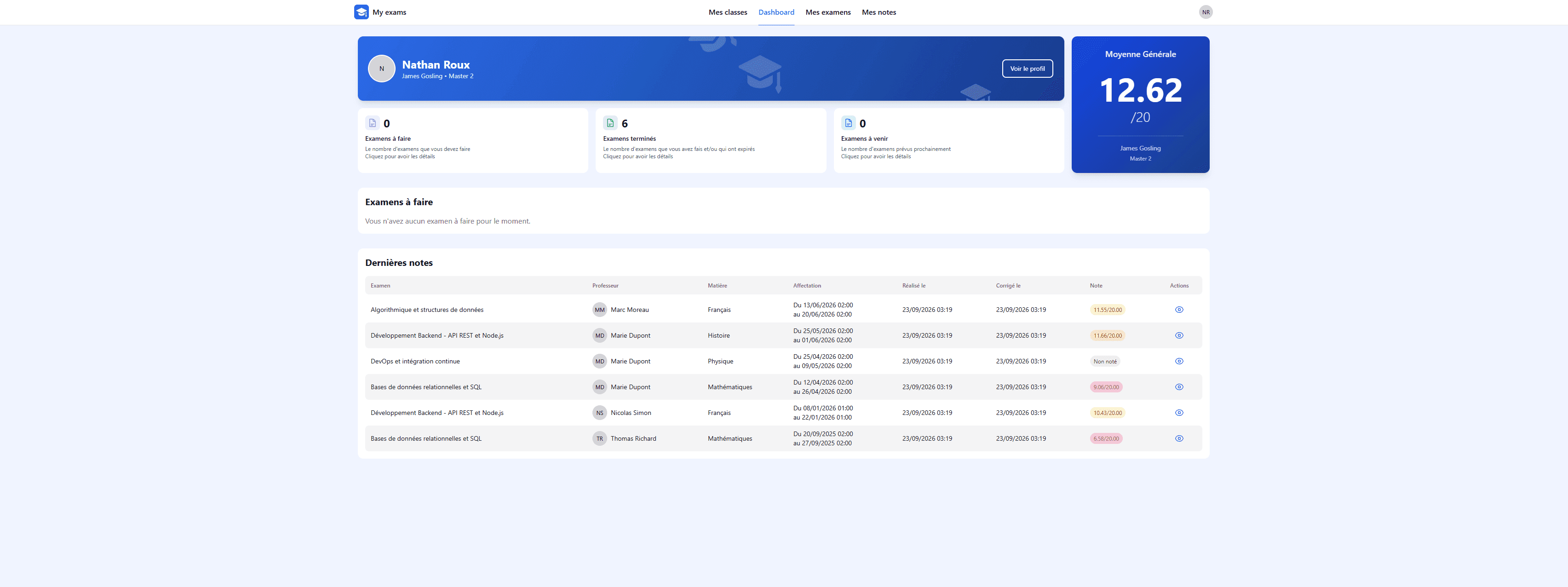Click the Histoire subject cell
Image resolution: width=1568 pixels, height=587 pixels.
(x=718, y=335)
